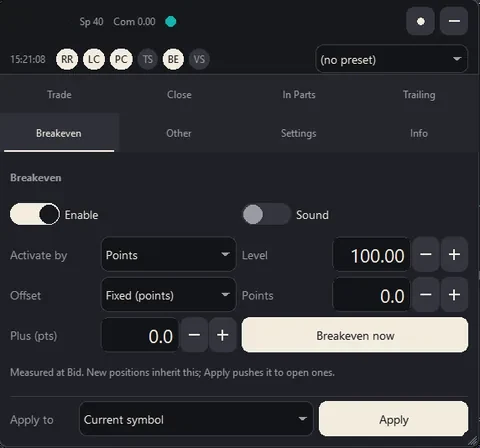Click the white dot button at top right
This screenshot has height=448, width=480.
(x=421, y=21)
